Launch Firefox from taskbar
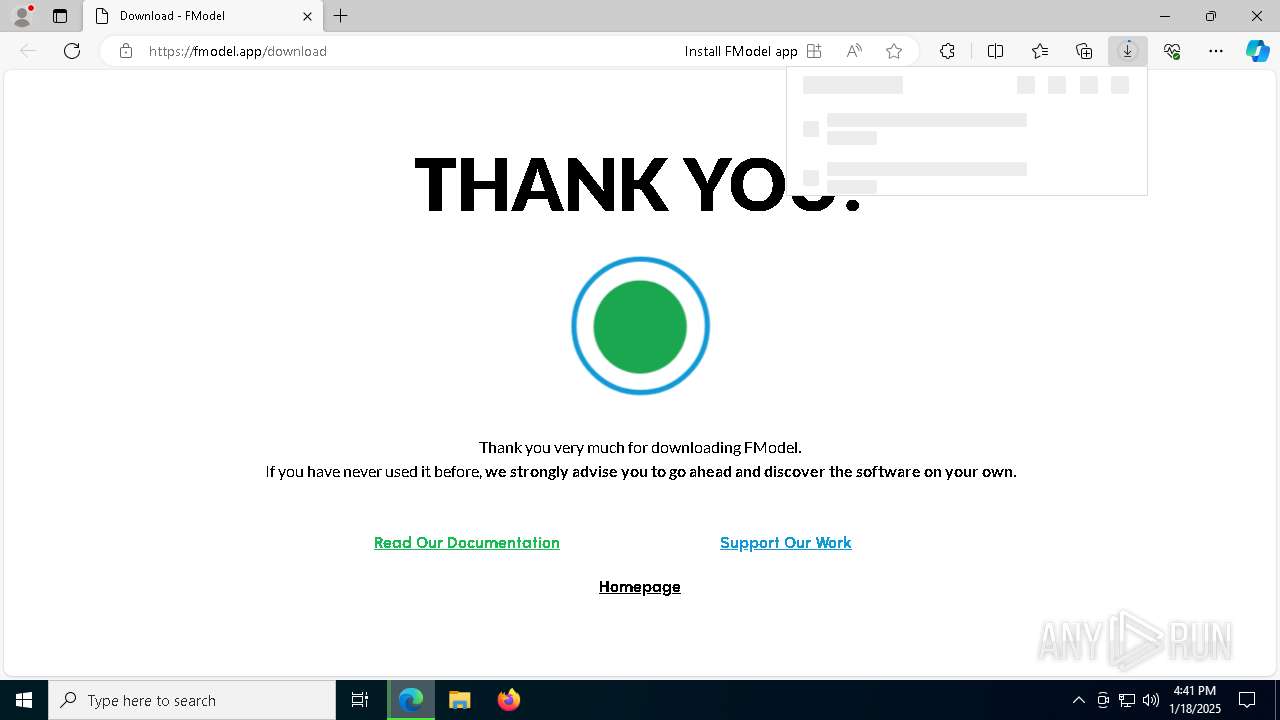Image resolution: width=1280 pixels, height=720 pixels. tap(508, 700)
